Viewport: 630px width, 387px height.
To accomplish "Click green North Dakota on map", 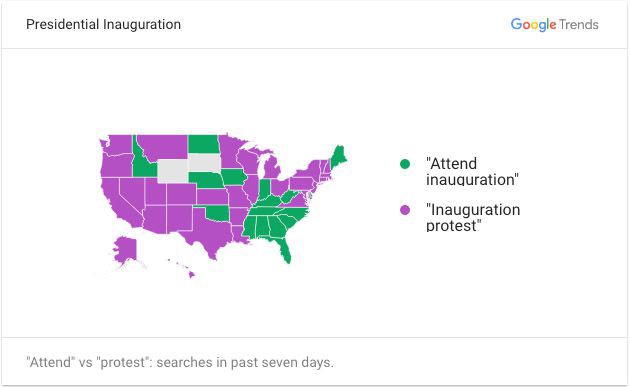I will click(203, 144).
